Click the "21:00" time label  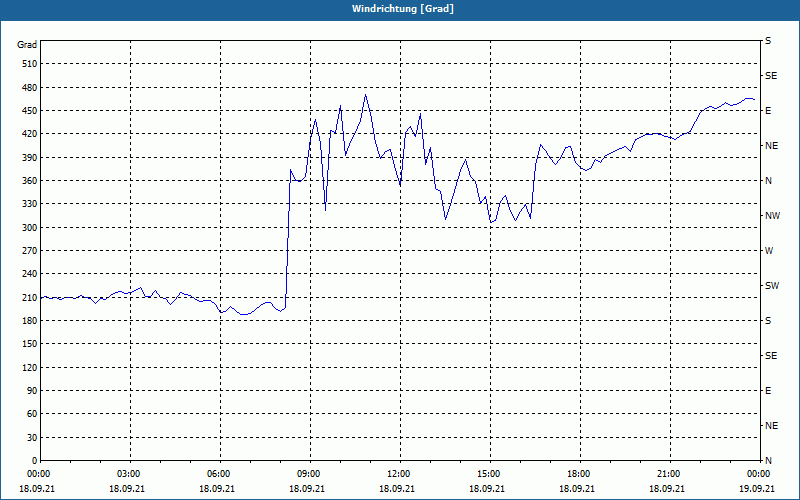click(670, 474)
